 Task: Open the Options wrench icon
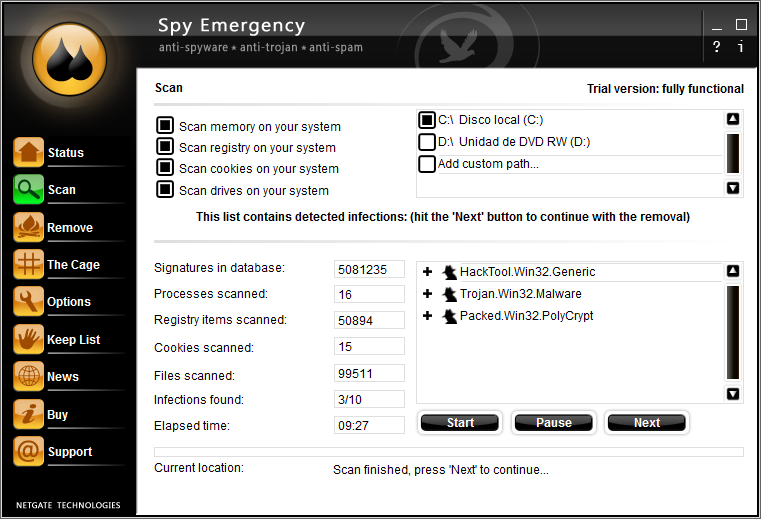(28, 301)
